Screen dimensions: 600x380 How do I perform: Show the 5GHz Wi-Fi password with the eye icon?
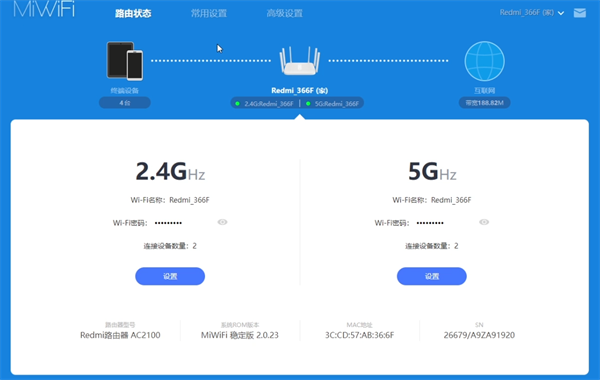pyautogui.click(x=484, y=222)
